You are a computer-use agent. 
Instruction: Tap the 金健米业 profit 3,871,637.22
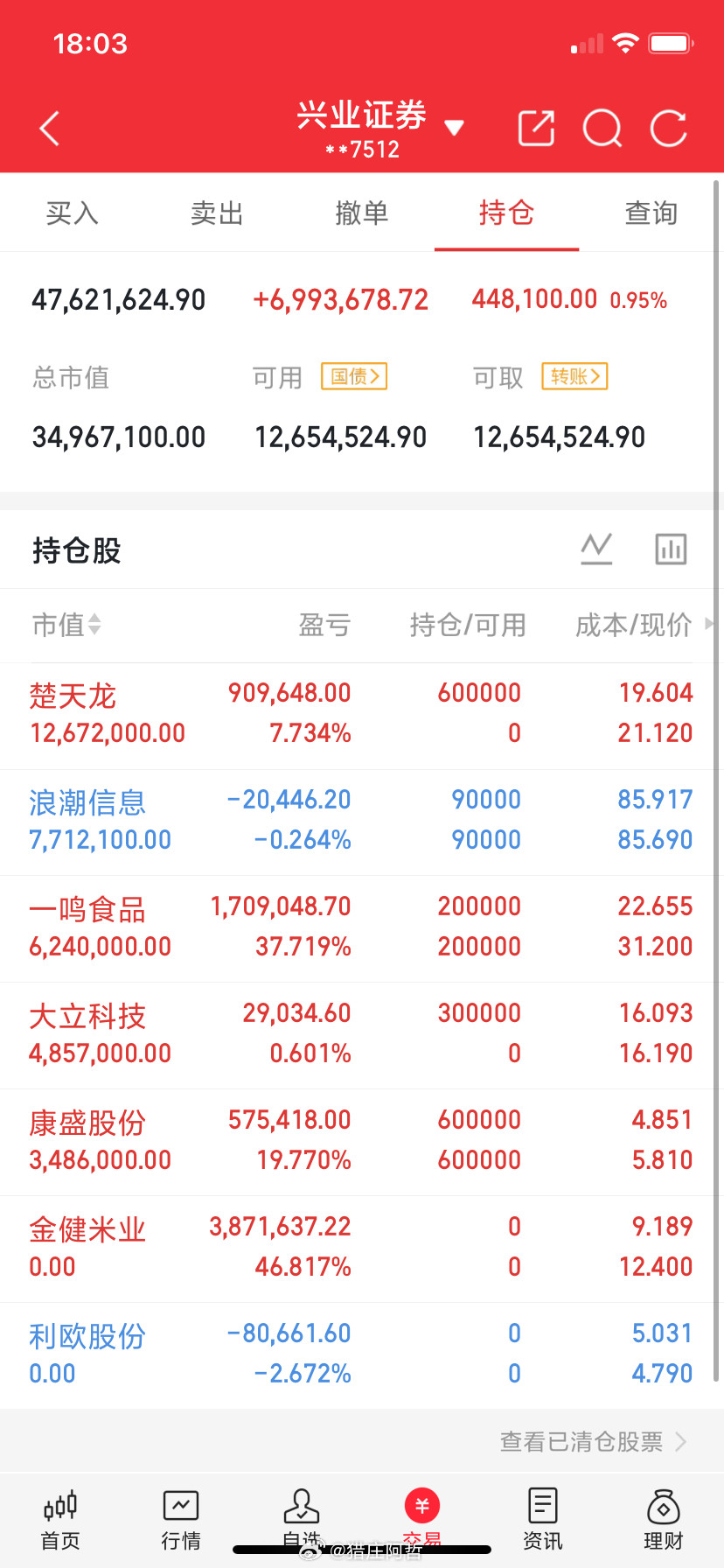tap(280, 1227)
